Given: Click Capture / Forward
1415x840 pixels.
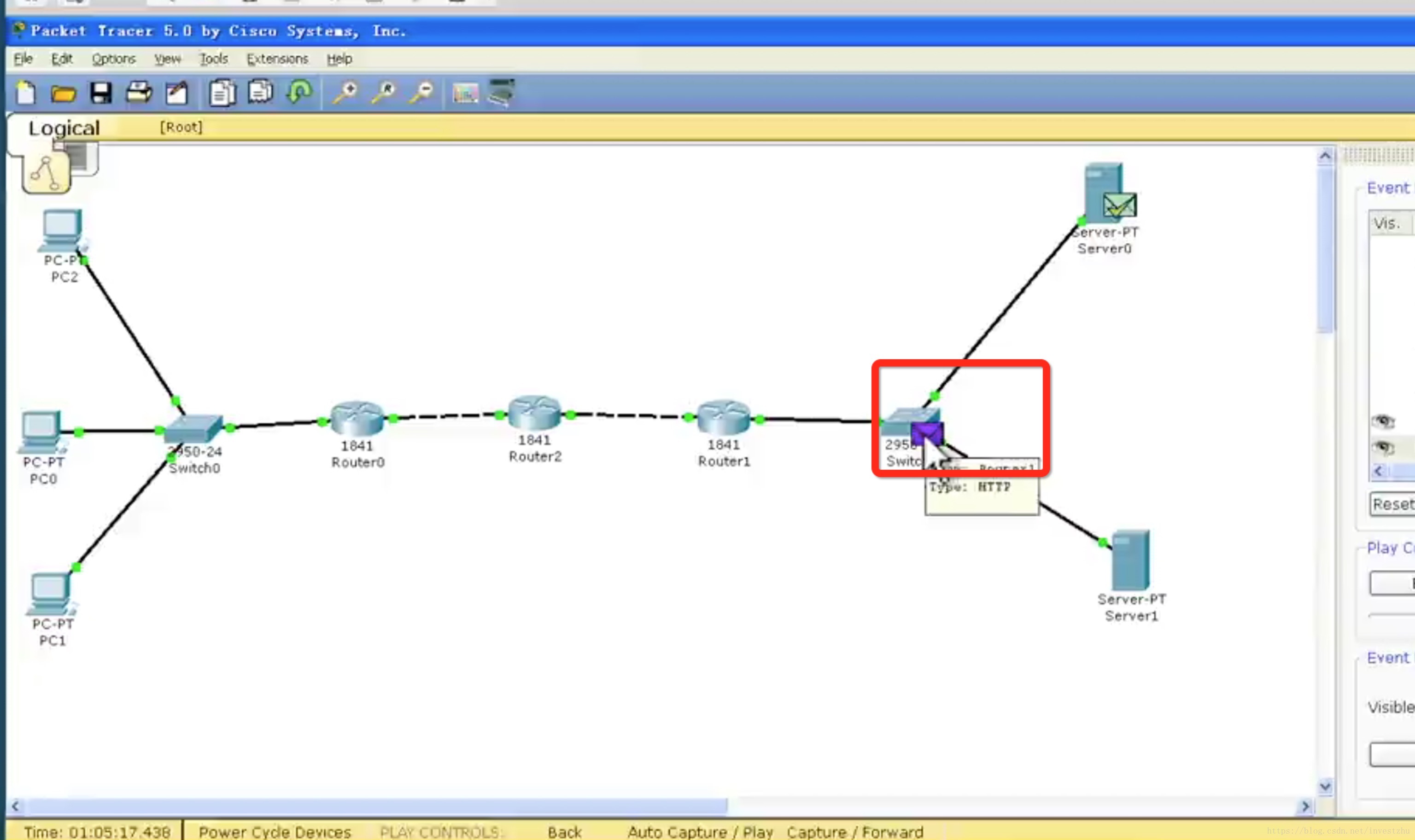Looking at the screenshot, I should tap(854, 832).
